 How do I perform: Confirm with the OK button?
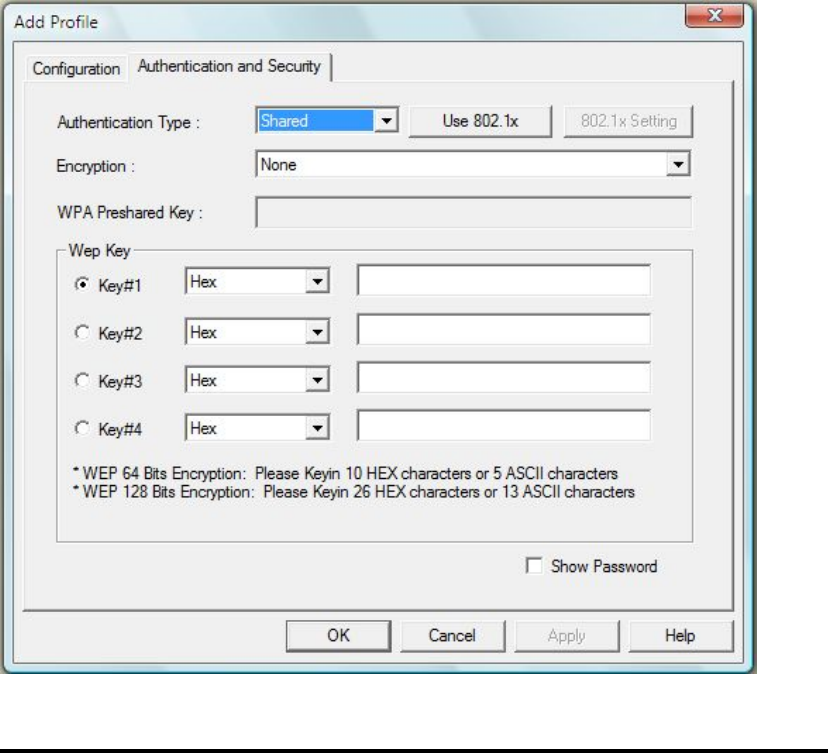click(x=338, y=636)
